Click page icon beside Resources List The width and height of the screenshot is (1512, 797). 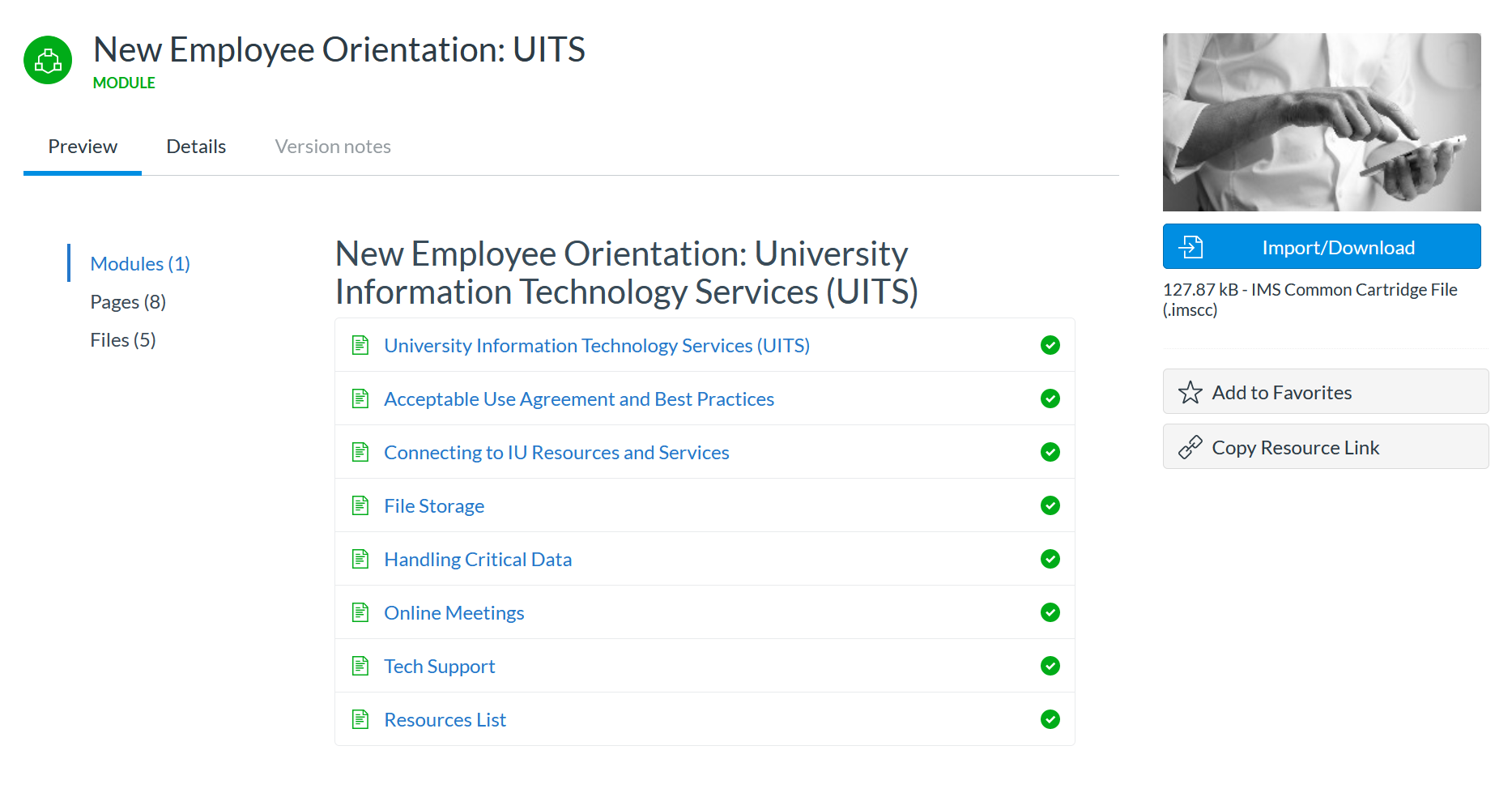pyautogui.click(x=360, y=719)
